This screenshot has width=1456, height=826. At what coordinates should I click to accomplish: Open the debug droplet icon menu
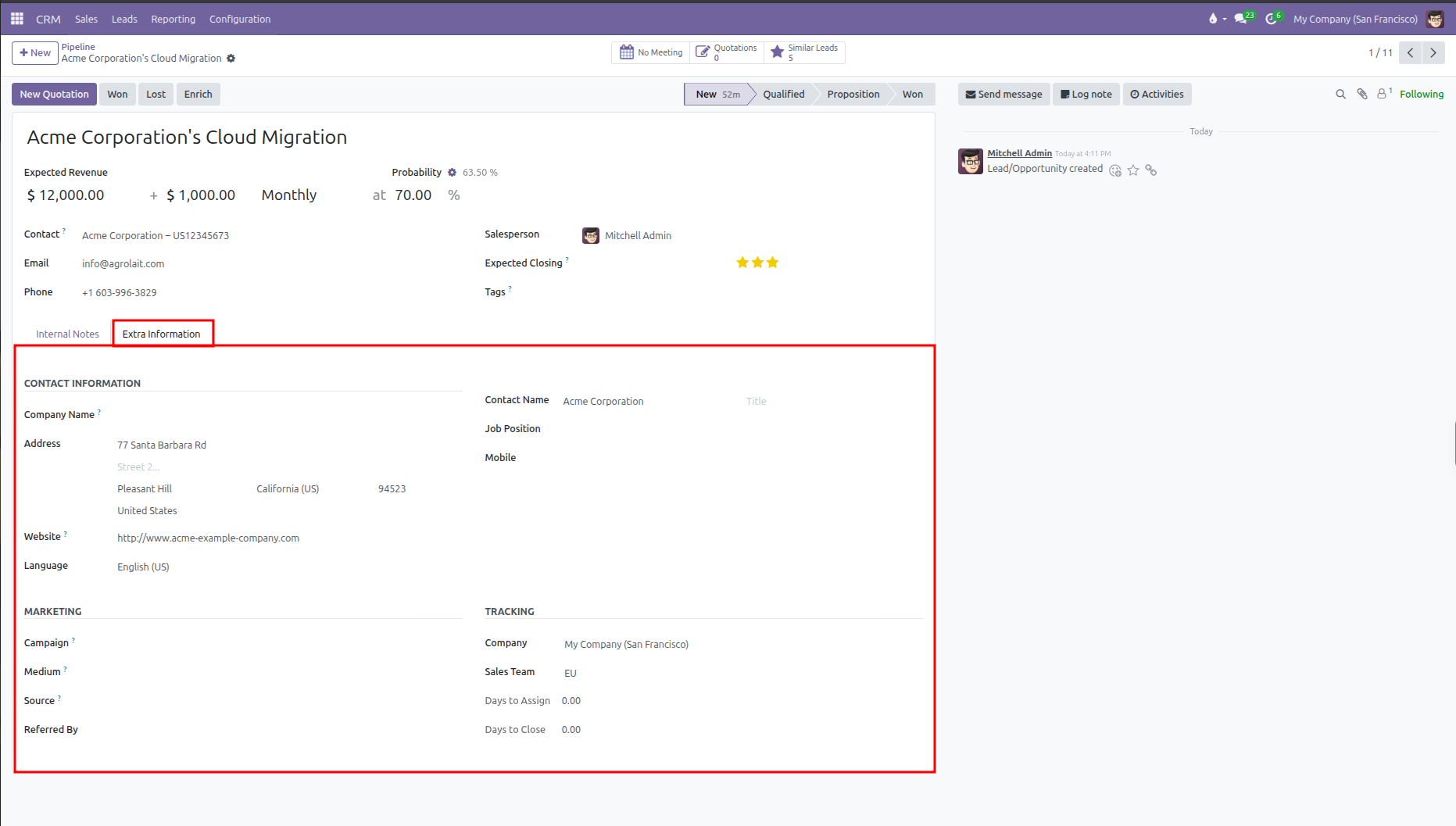click(x=1216, y=19)
